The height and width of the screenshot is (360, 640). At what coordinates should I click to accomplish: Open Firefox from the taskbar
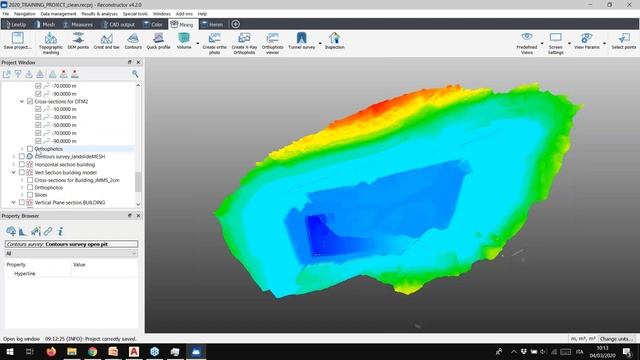point(51,351)
